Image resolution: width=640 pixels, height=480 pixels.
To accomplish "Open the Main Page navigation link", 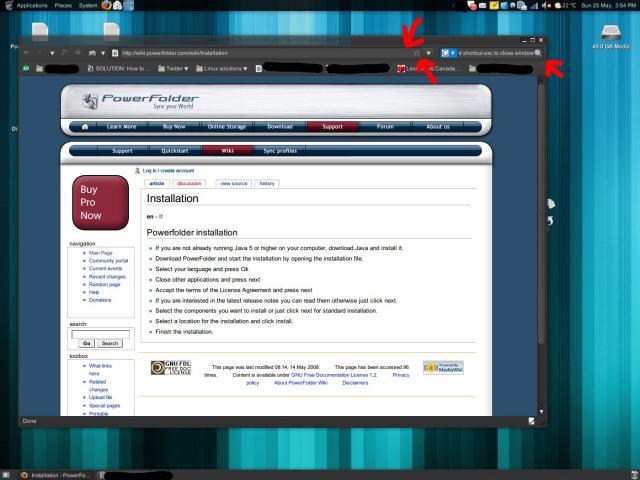I will 100,253.
